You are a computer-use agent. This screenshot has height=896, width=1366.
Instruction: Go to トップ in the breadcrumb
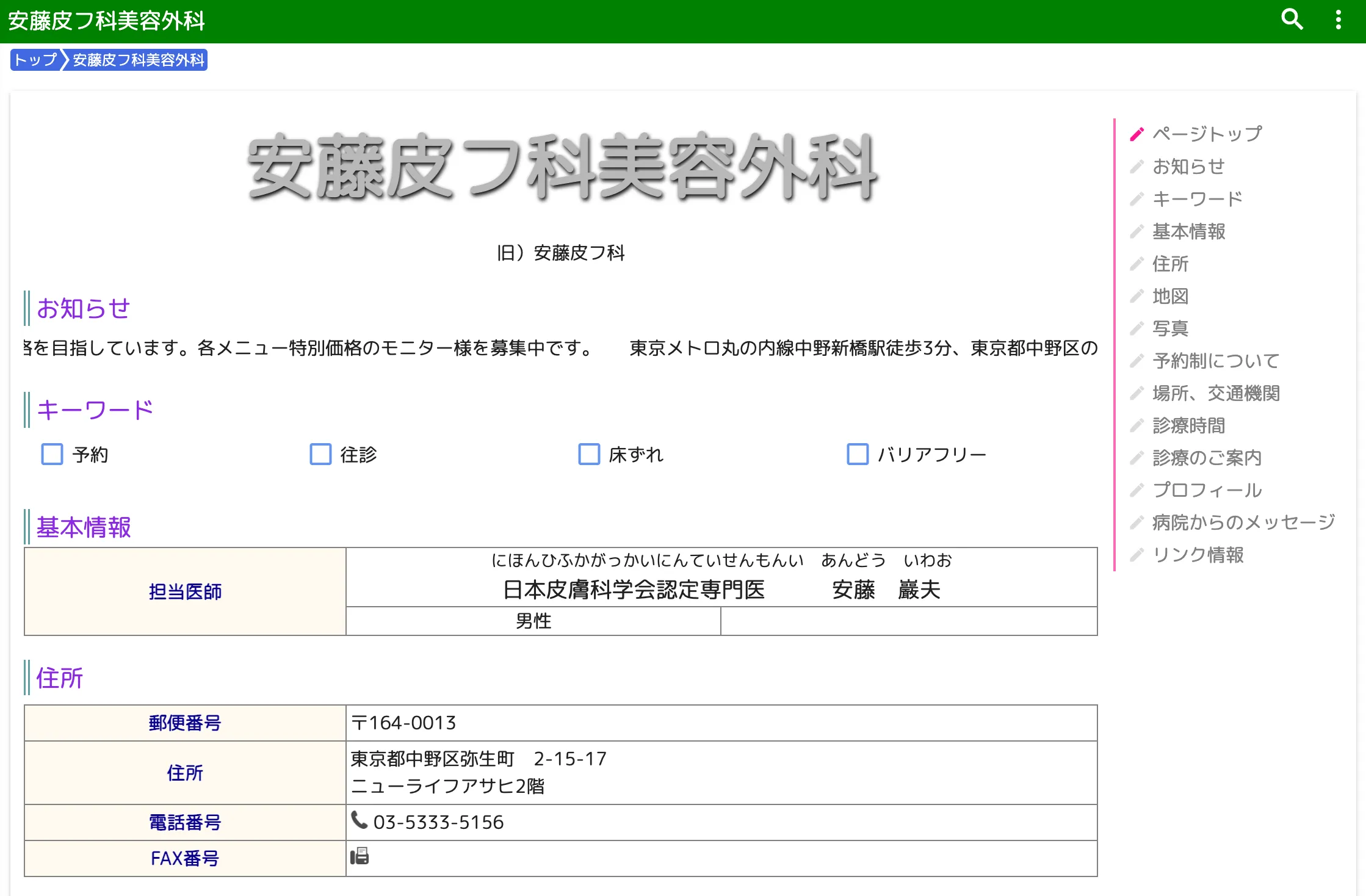tap(35, 60)
